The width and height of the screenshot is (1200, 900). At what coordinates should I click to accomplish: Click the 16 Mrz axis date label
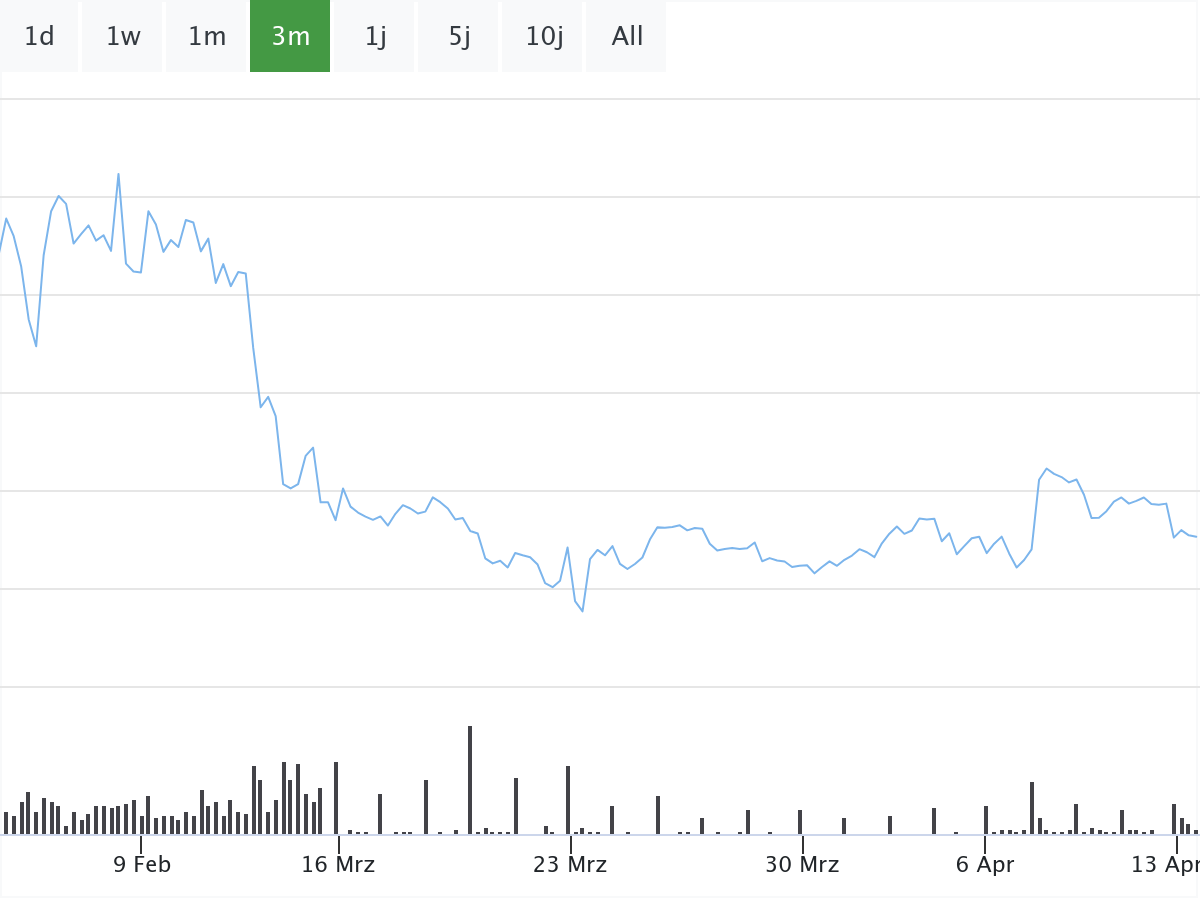(x=338, y=865)
